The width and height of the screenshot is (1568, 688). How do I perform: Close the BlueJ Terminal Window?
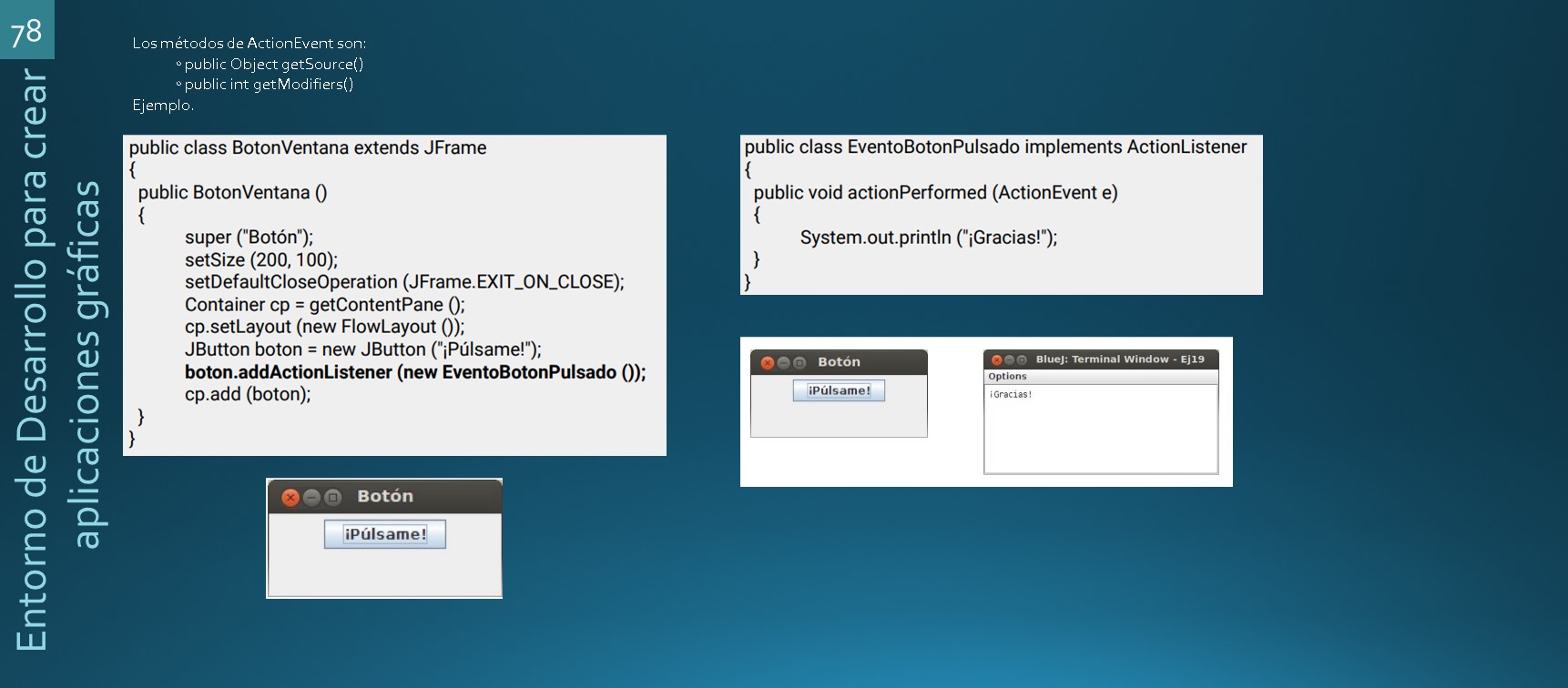point(997,360)
